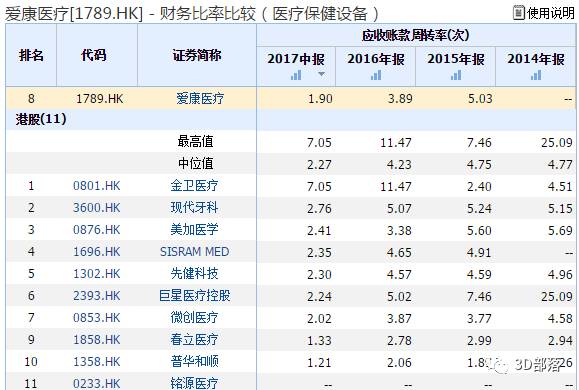This screenshot has height=390, width=579.
Task: Click 1789.HK code in highlighted row
Action: point(100,99)
